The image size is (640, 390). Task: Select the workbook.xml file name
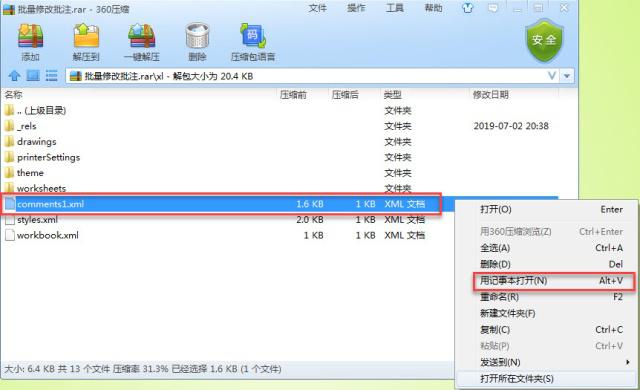click(x=48, y=235)
